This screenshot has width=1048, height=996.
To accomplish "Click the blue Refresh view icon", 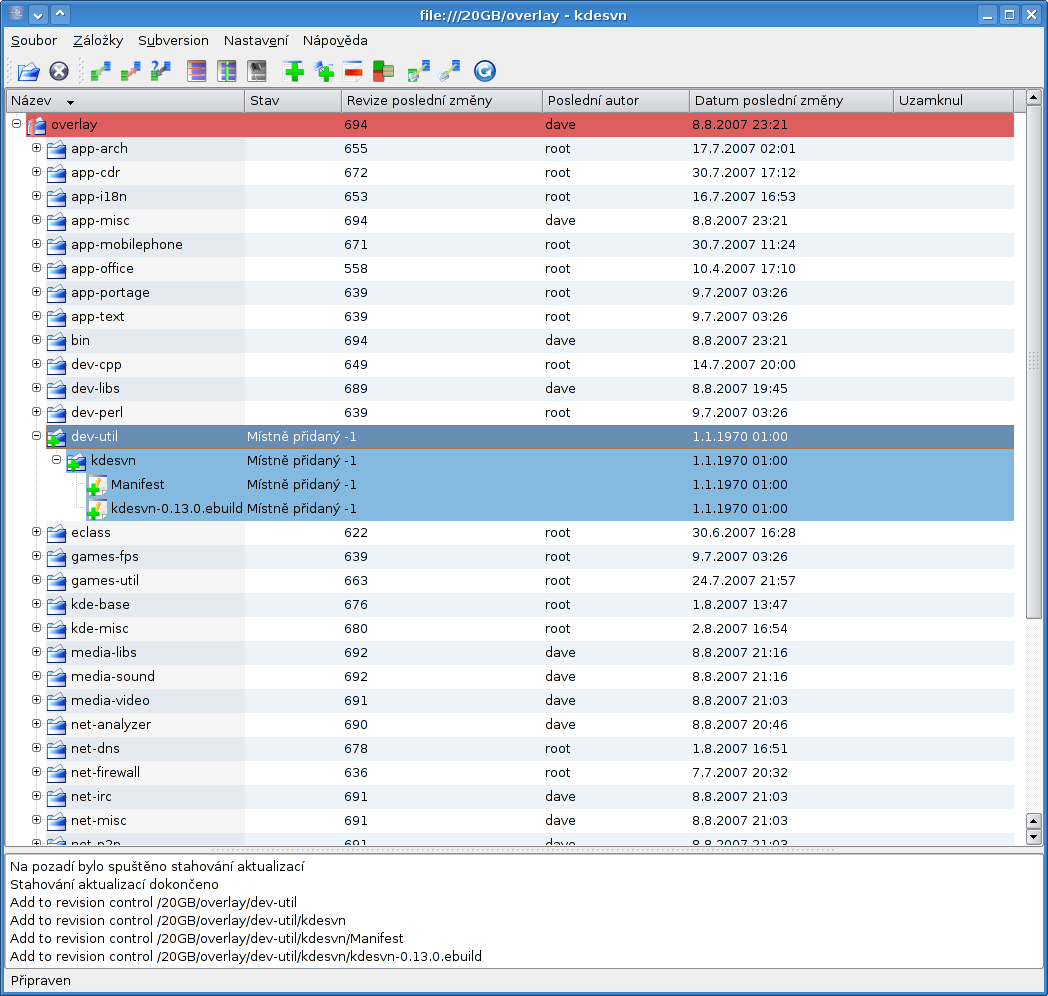I will [x=485, y=71].
